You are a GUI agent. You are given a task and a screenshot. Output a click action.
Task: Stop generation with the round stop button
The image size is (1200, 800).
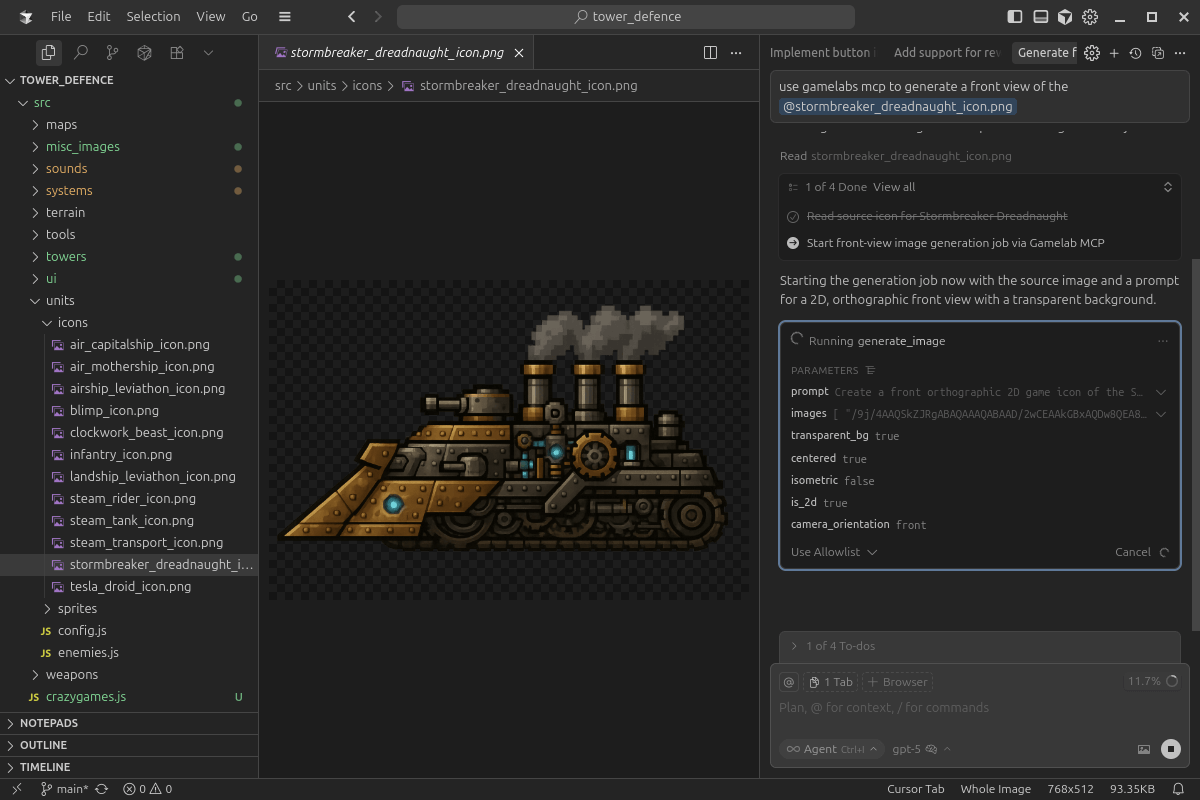(x=1168, y=748)
